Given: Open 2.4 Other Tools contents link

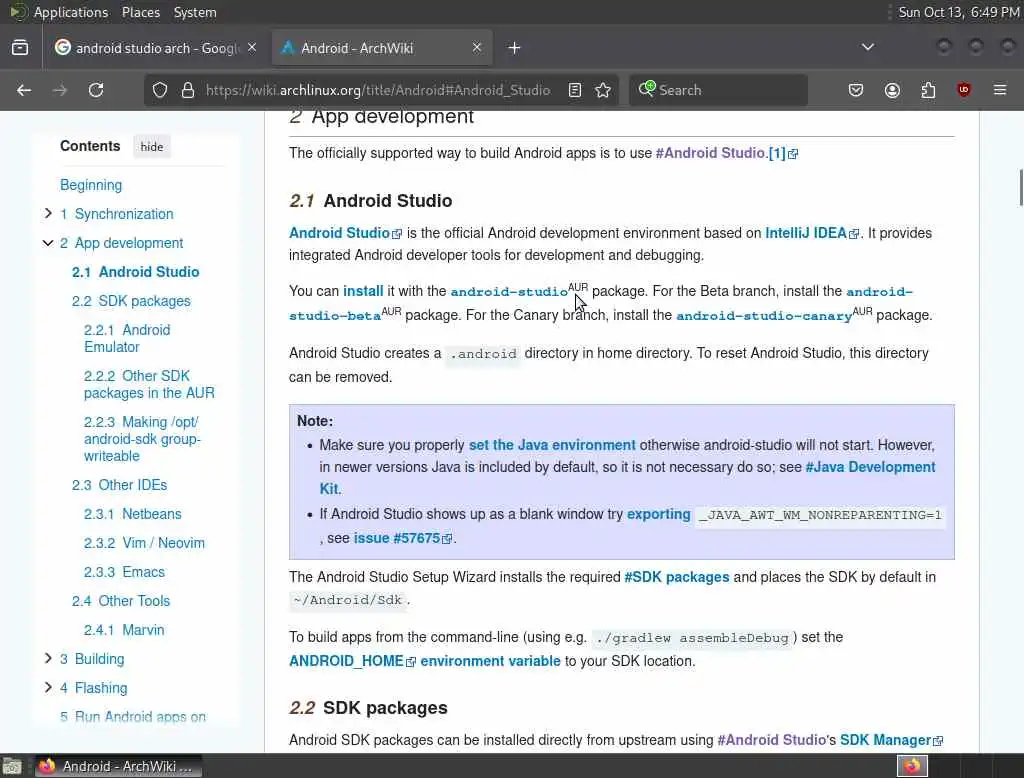Looking at the screenshot, I should click(x=121, y=601).
